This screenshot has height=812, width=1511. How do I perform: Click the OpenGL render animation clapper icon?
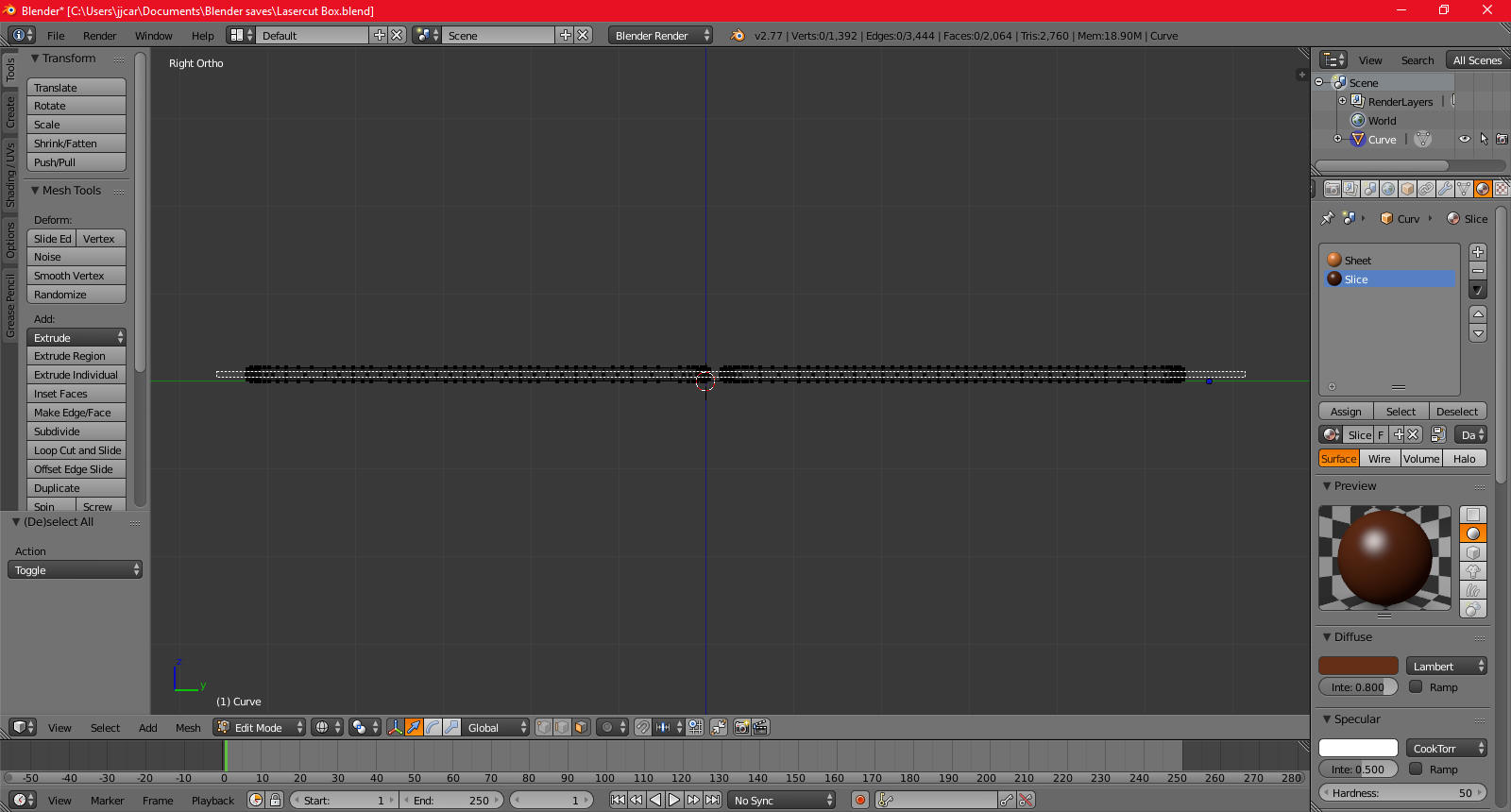(760, 727)
